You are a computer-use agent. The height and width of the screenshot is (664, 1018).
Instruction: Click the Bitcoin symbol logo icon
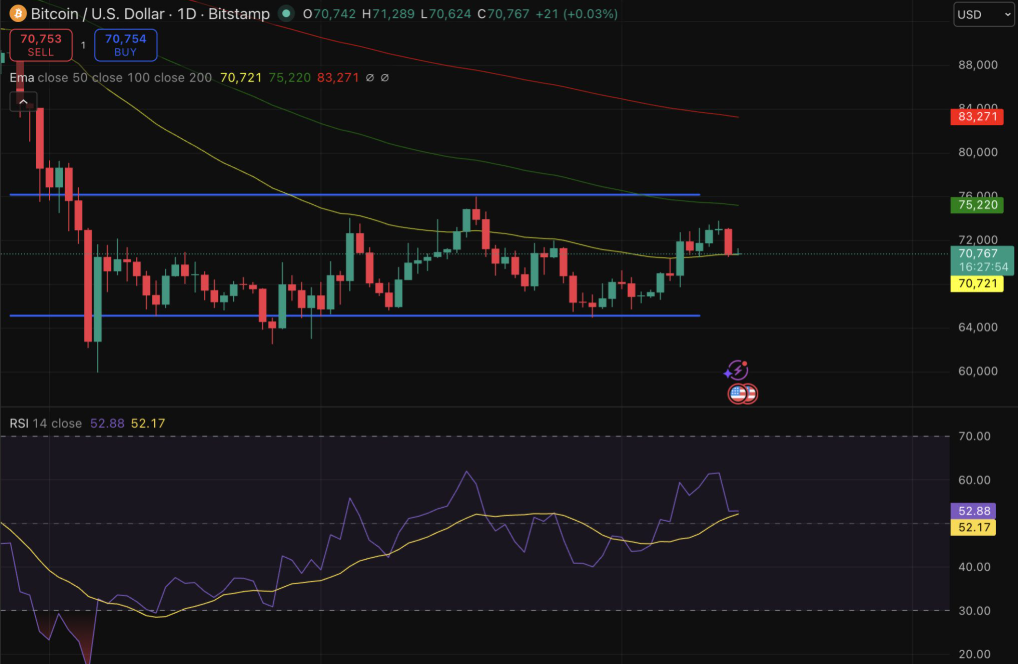click(18, 13)
